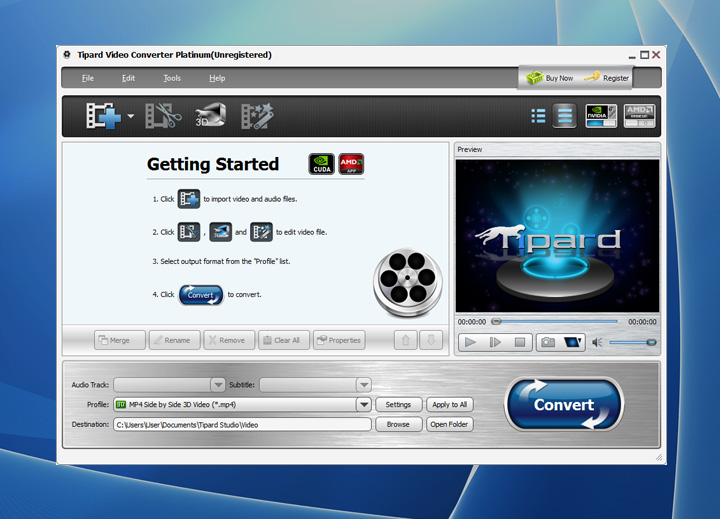720x519 pixels.
Task: Open the snapshot folder dropdown icon
Action: pyautogui.click(x=573, y=342)
